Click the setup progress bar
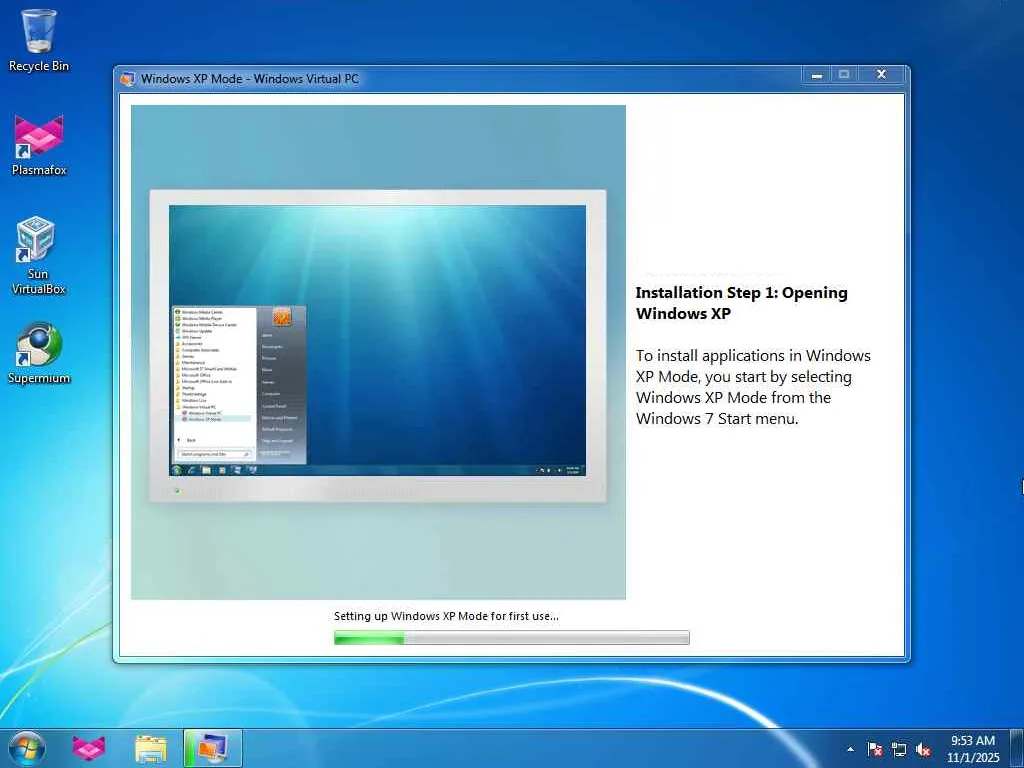This screenshot has width=1024, height=768. (511, 637)
